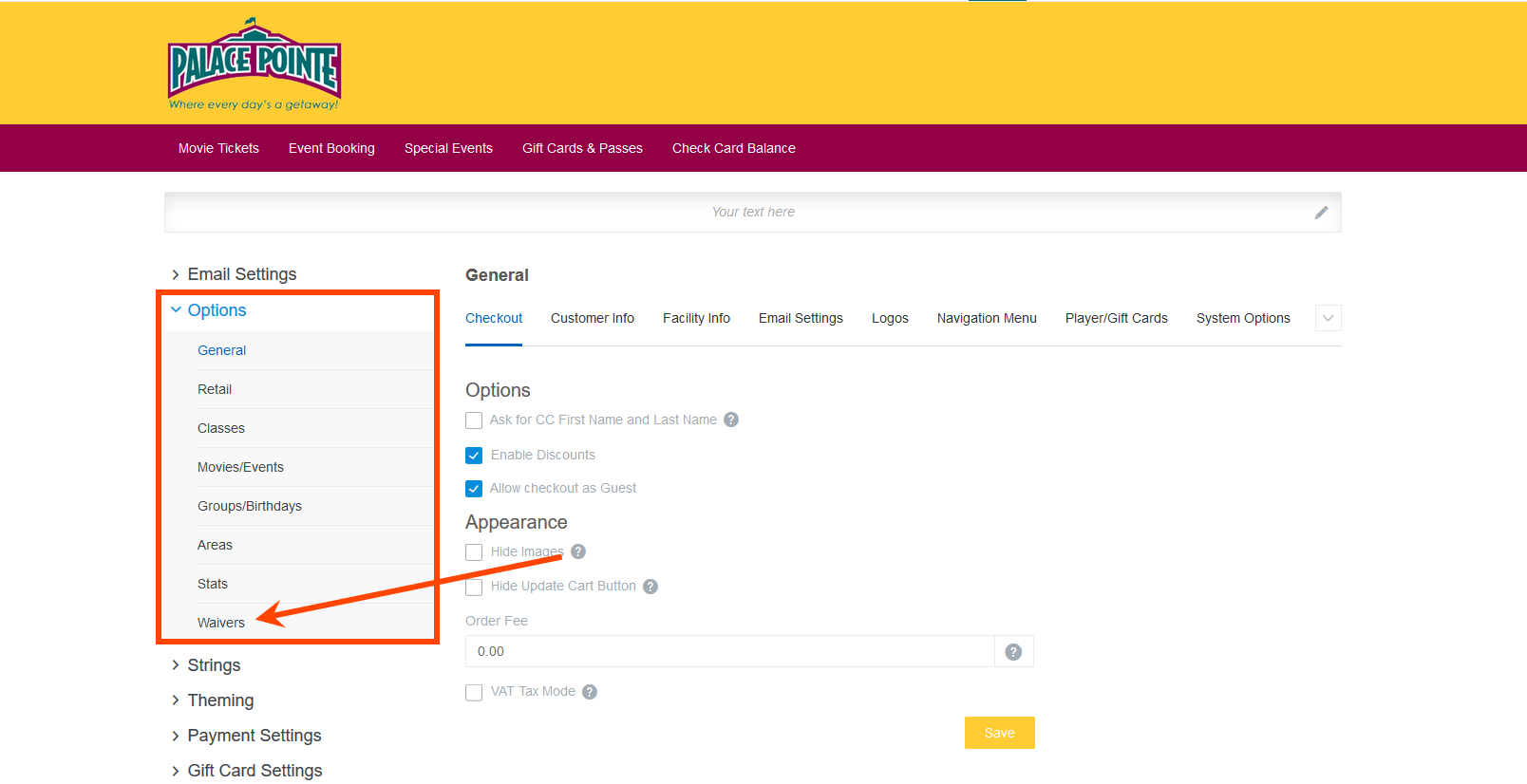Open Waivers in the Options list
1527x784 pixels.
(221, 623)
